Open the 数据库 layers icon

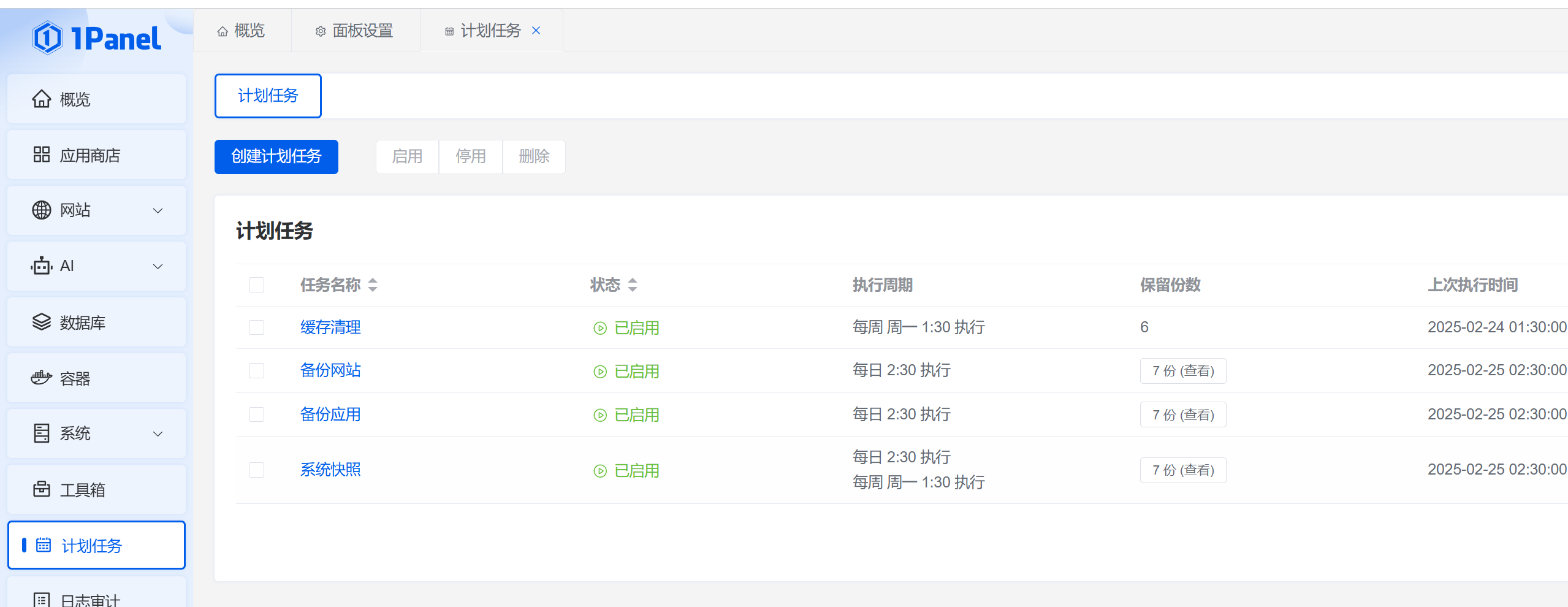tap(41, 322)
